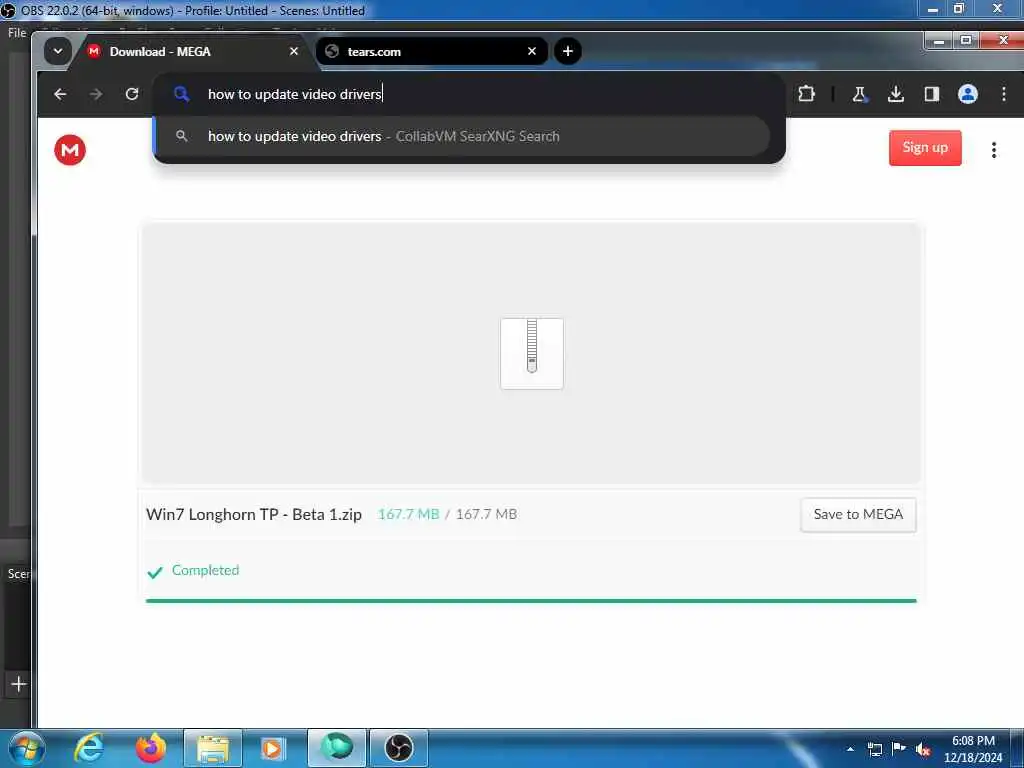
Task: Maximize the browser window
Action: [x=966, y=40]
